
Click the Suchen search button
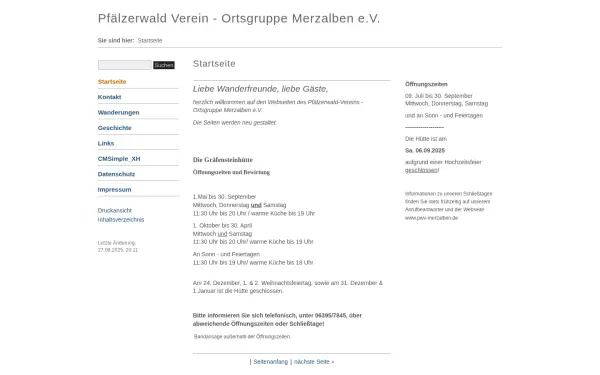click(164, 65)
